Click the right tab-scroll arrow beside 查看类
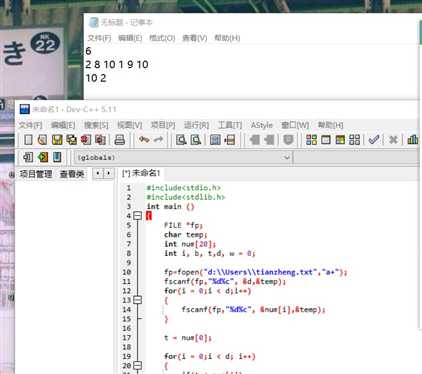The height and width of the screenshot is (374, 422). point(108,173)
